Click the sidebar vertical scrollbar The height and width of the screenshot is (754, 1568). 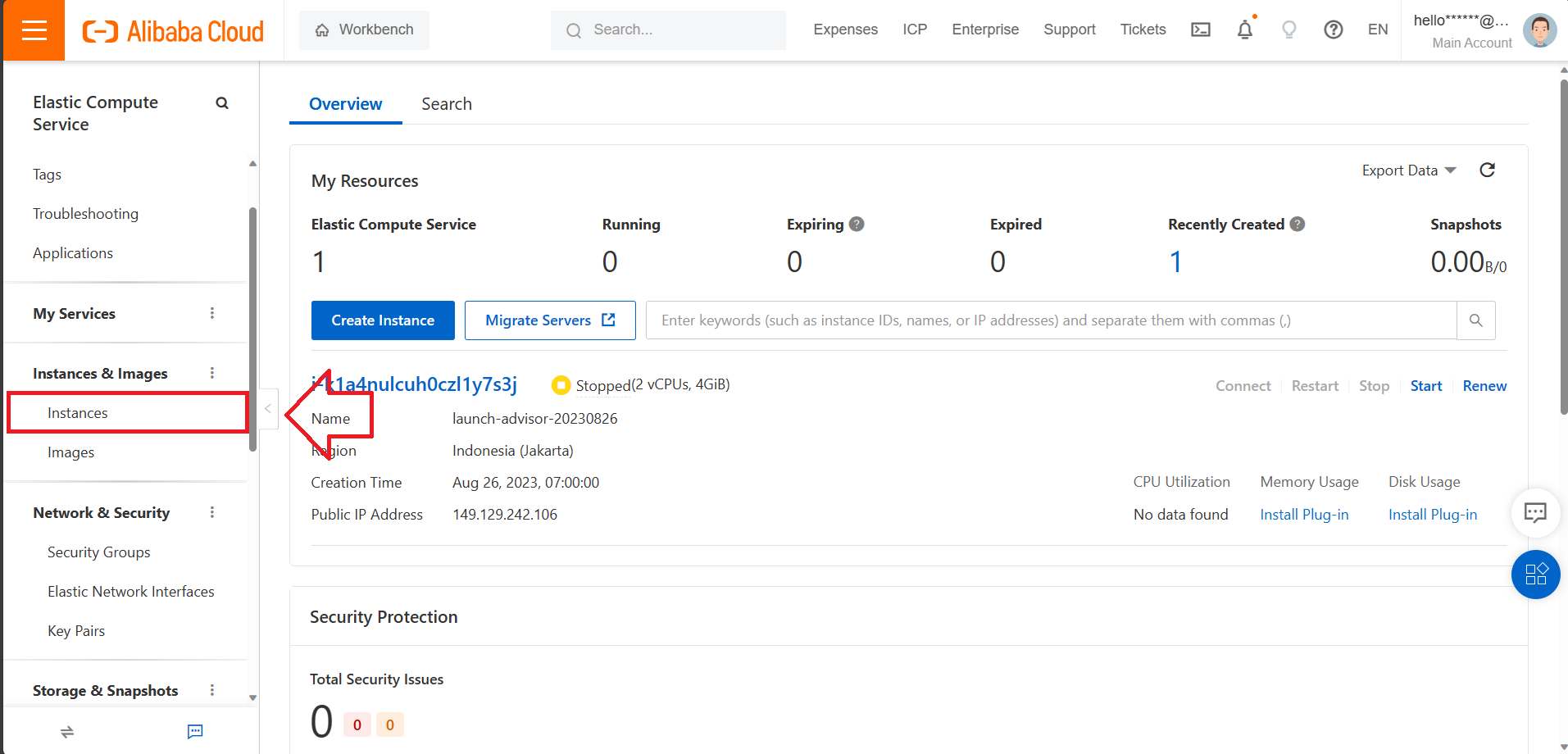tap(252, 329)
